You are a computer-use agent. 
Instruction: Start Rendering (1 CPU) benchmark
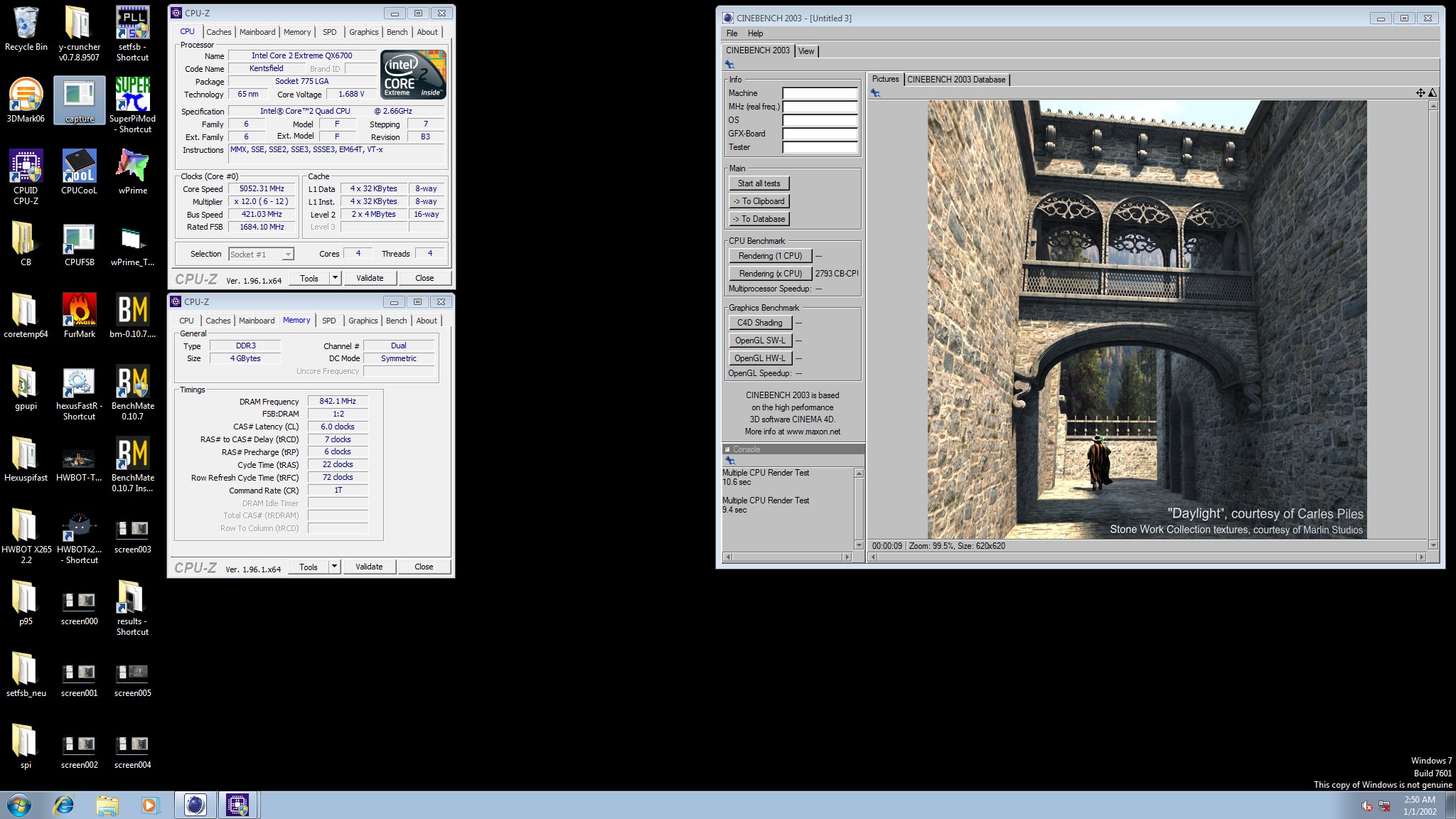pyautogui.click(x=770, y=256)
